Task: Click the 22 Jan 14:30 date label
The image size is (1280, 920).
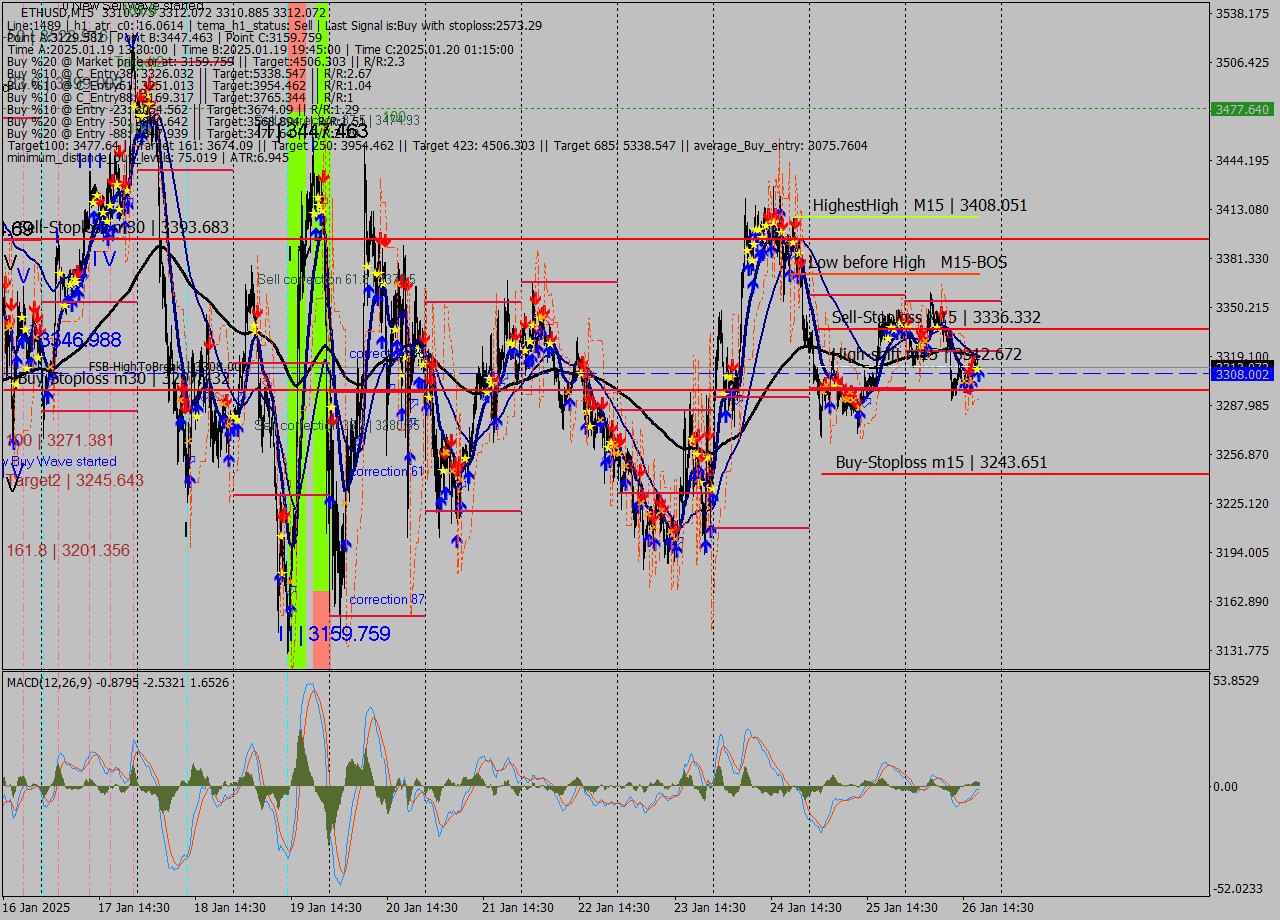Action: pos(614,908)
